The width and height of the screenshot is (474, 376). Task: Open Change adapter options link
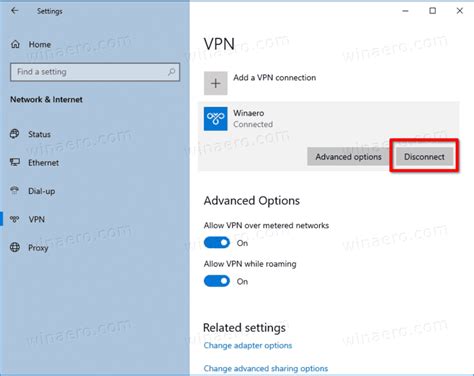point(248,345)
